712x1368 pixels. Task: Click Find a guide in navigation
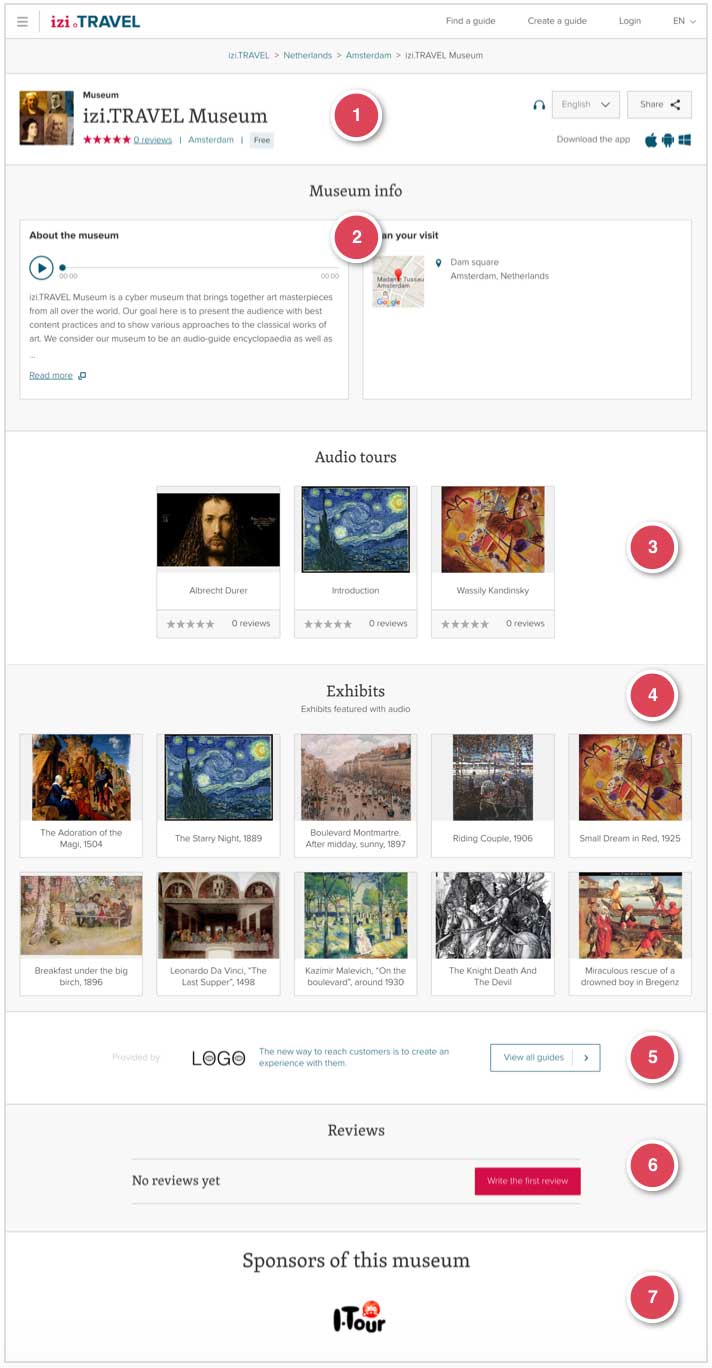point(470,21)
